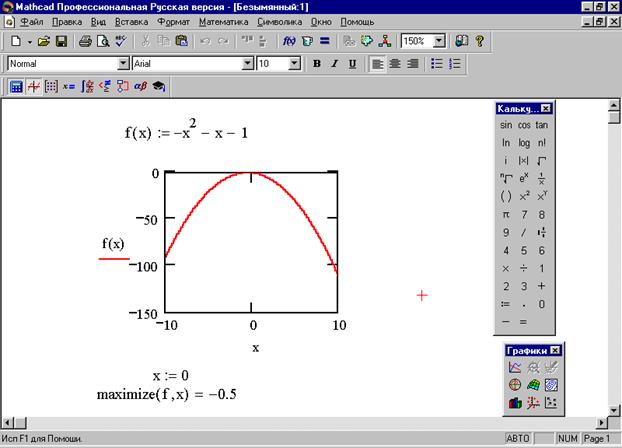Center align text
The width and height of the screenshot is (622, 448).
[395, 63]
